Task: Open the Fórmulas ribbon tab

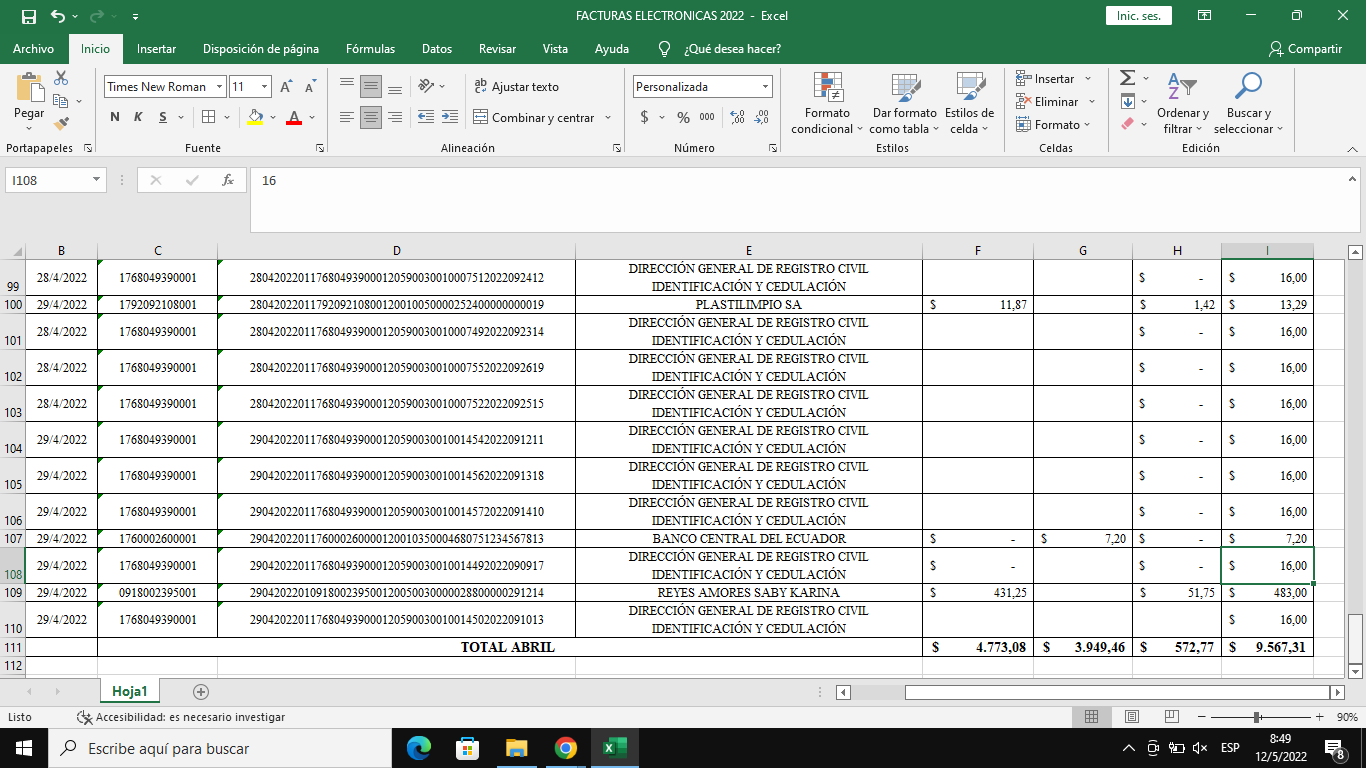Action: tap(370, 49)
